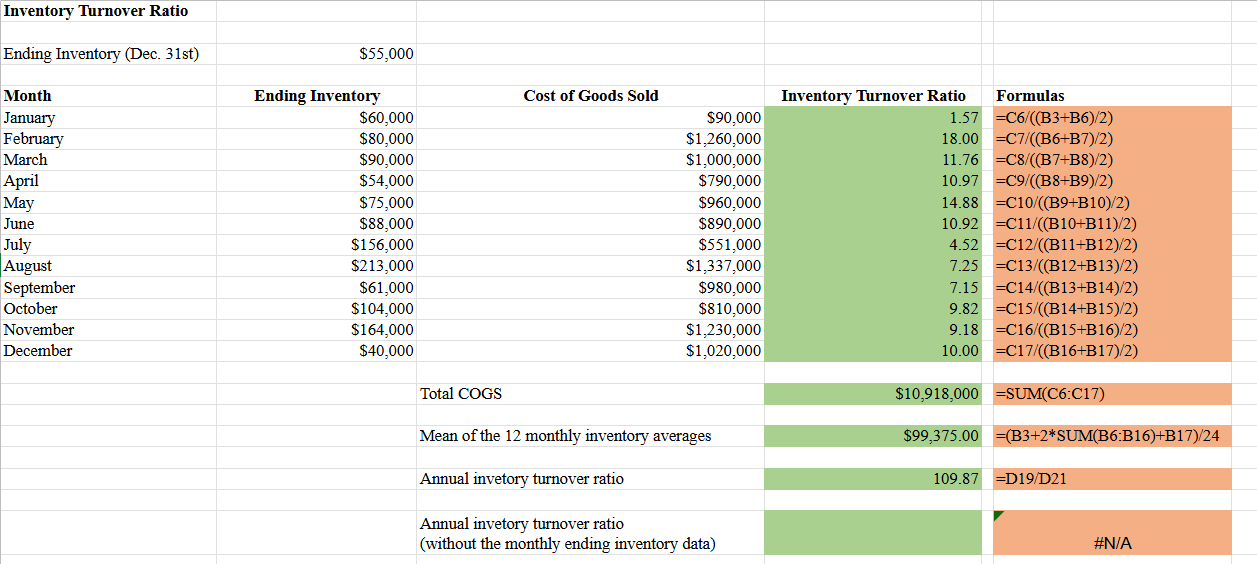
Task: Select the Month column header
Action: [28, 96]
